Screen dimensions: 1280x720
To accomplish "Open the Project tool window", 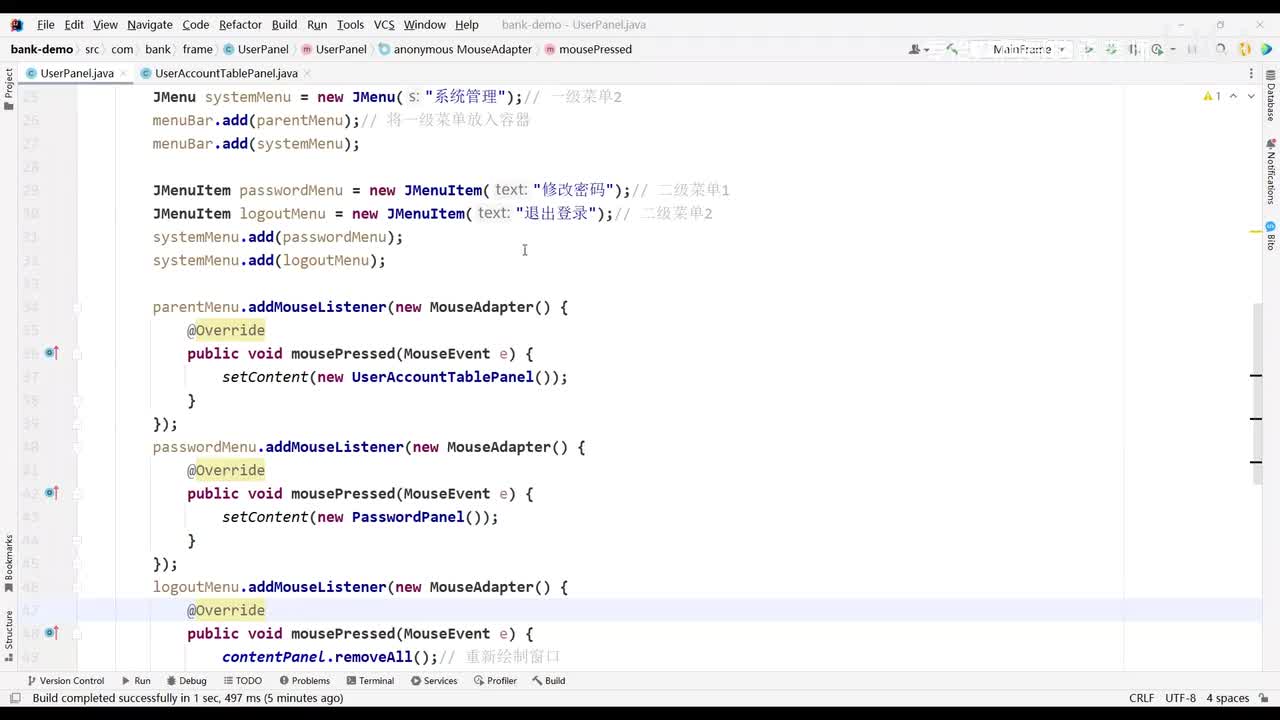I will click(9, 89).
